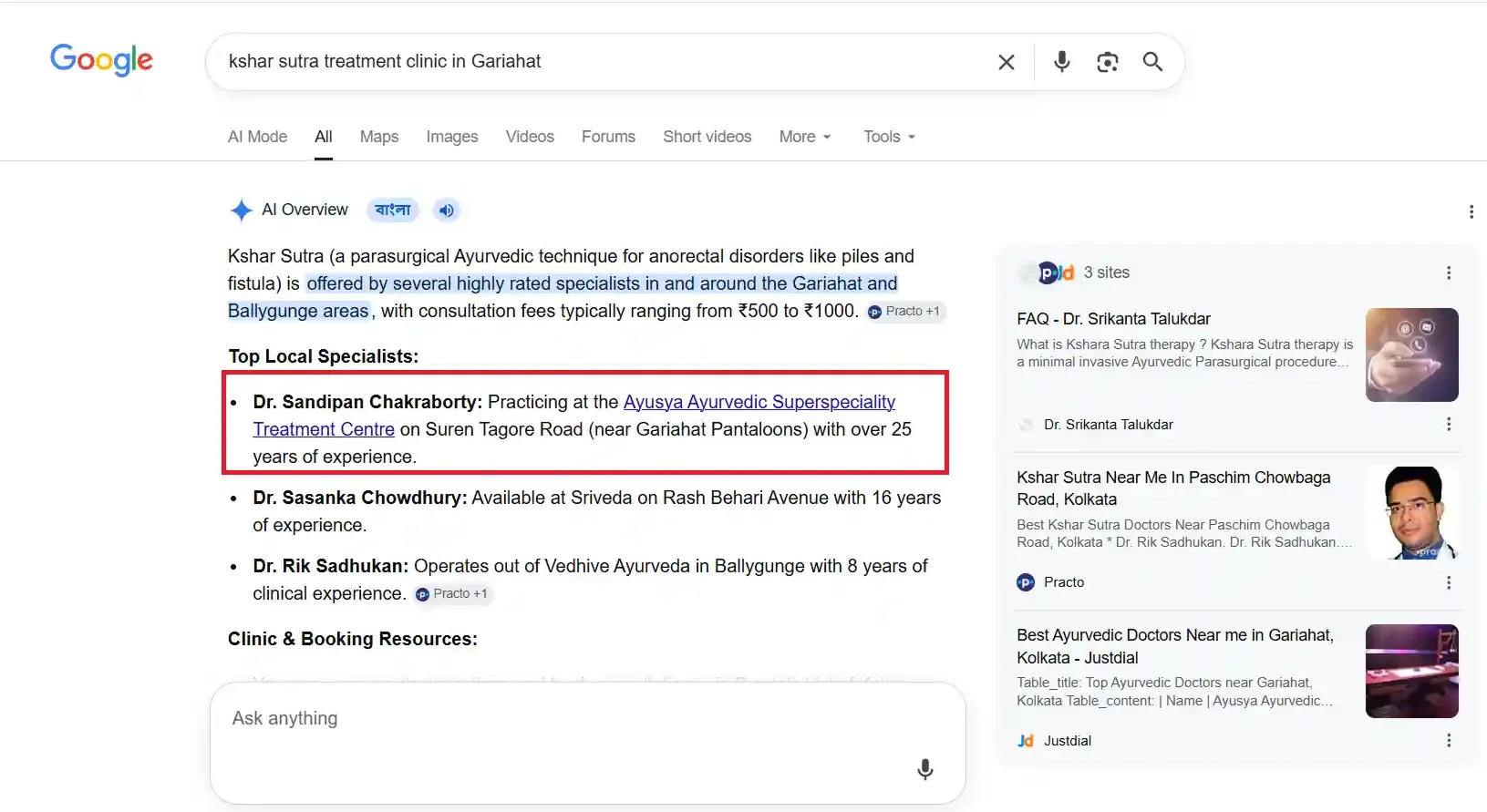
Task: Click the Top Local Specialists heading
Action: tap(324, 356)
